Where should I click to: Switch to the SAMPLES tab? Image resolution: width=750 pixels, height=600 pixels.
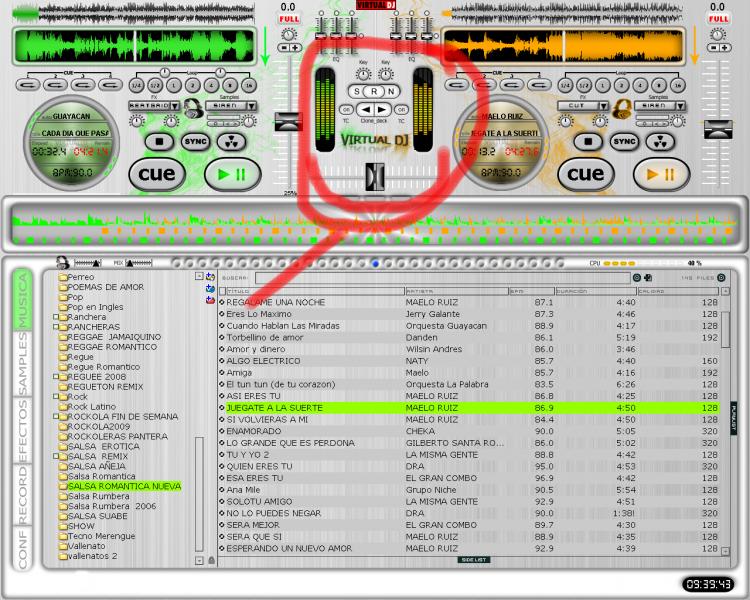click(x=22, y=364)
